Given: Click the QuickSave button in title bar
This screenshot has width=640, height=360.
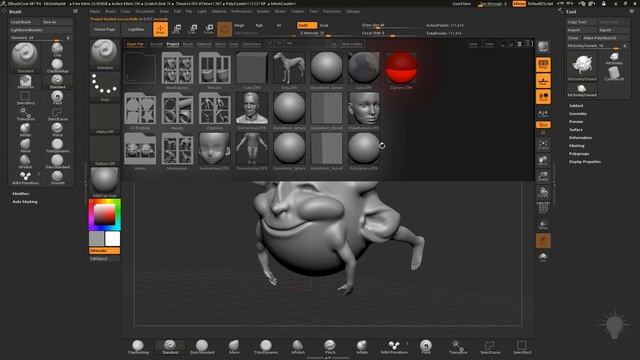Looking at the screenshot, I should point(462,4).
